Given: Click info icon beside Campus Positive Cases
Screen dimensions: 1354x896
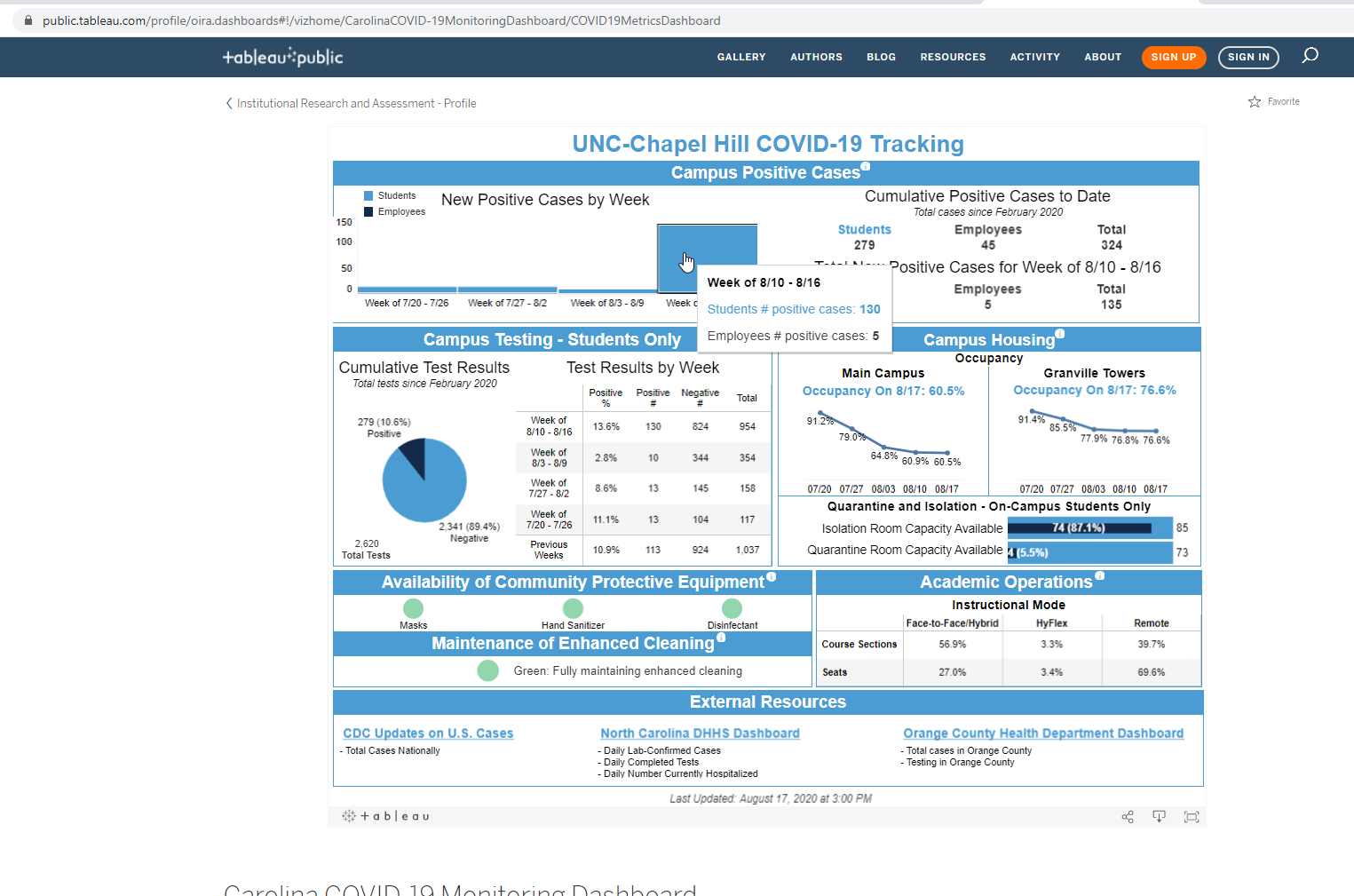Looking at the screenshot, I should (x=866, y=167).
